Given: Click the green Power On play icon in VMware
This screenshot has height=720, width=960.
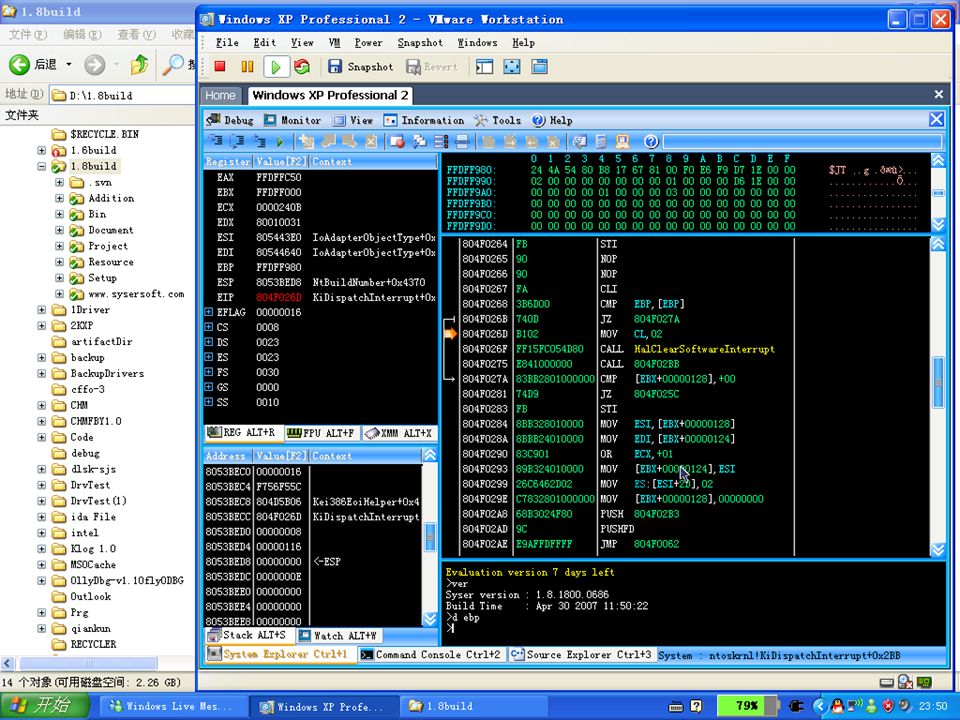Looking at the screenshot, I should point(276,66).
